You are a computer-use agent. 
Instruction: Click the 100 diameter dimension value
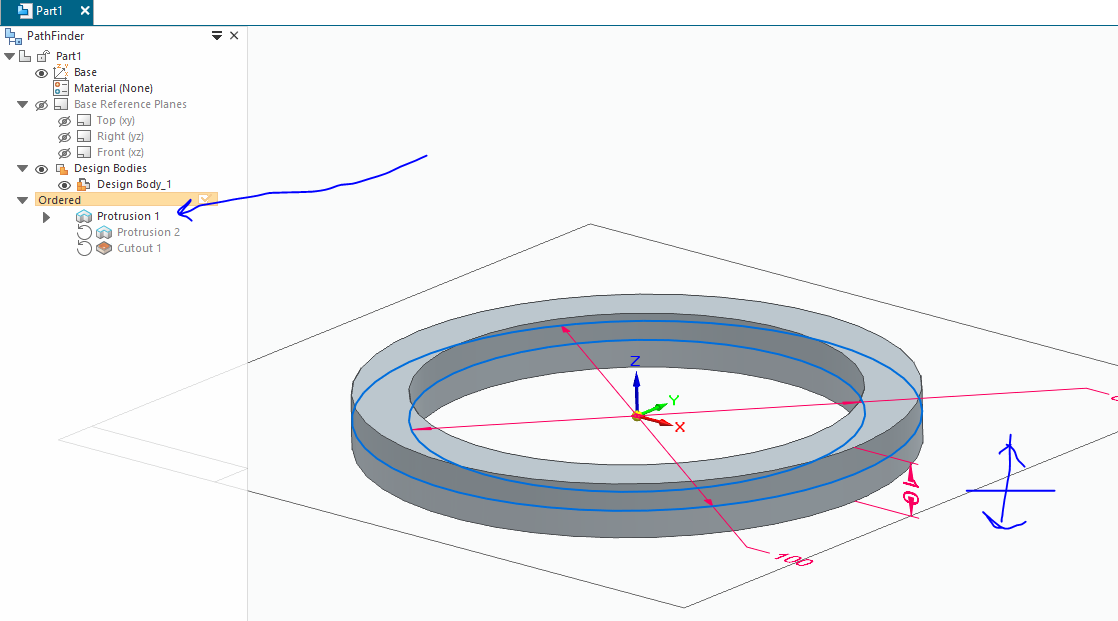[x=794, y=560]
